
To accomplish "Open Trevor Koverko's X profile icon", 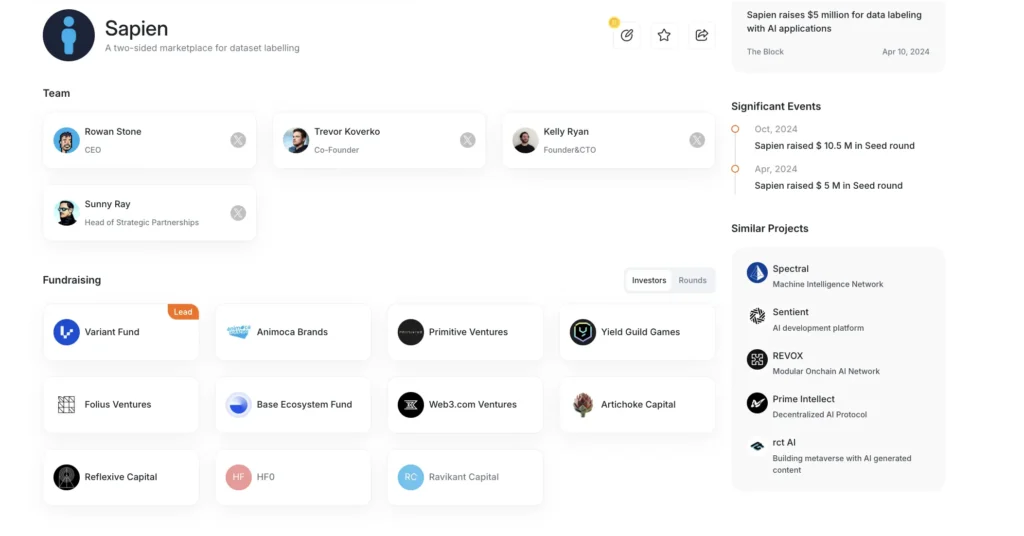I will 467,140.
